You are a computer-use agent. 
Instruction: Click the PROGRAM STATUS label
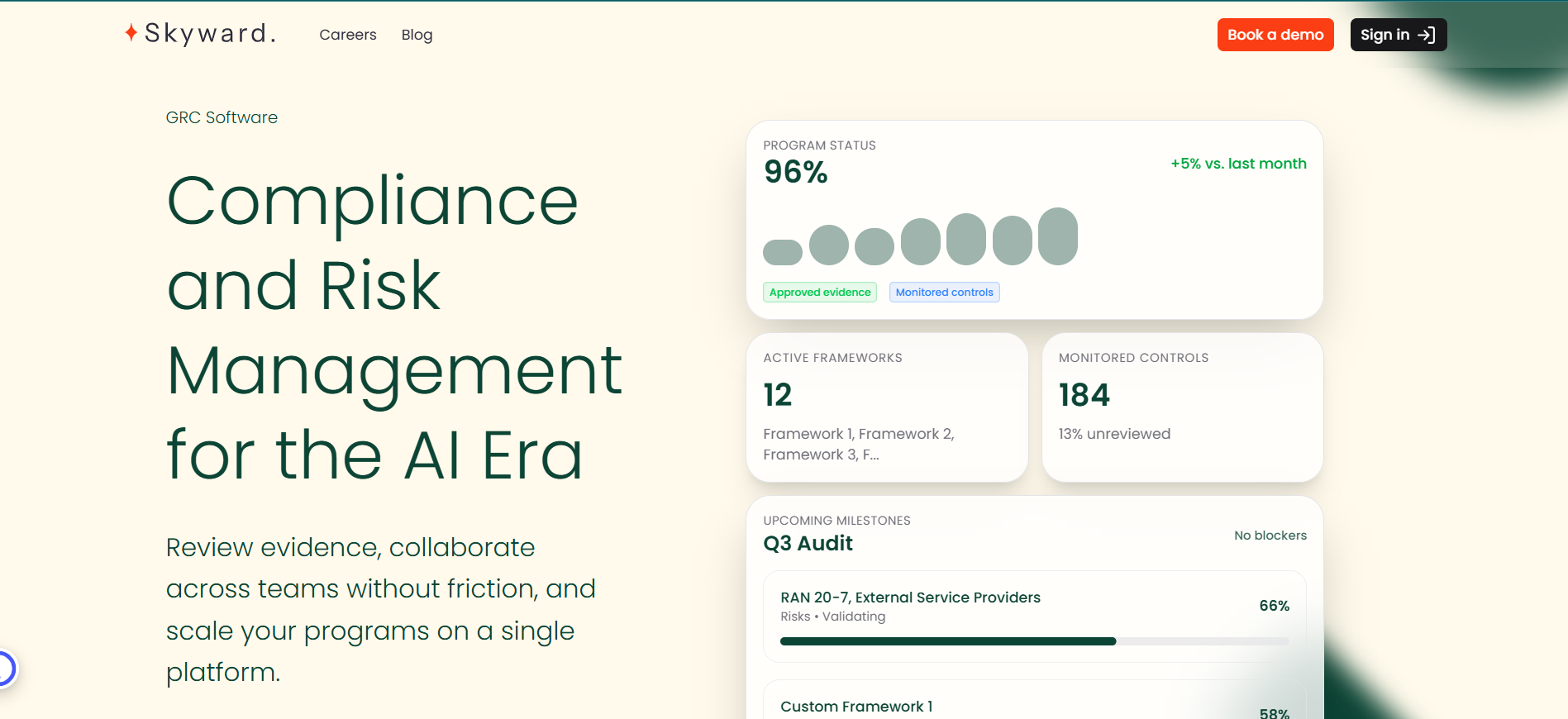click(x=819, y=145)
